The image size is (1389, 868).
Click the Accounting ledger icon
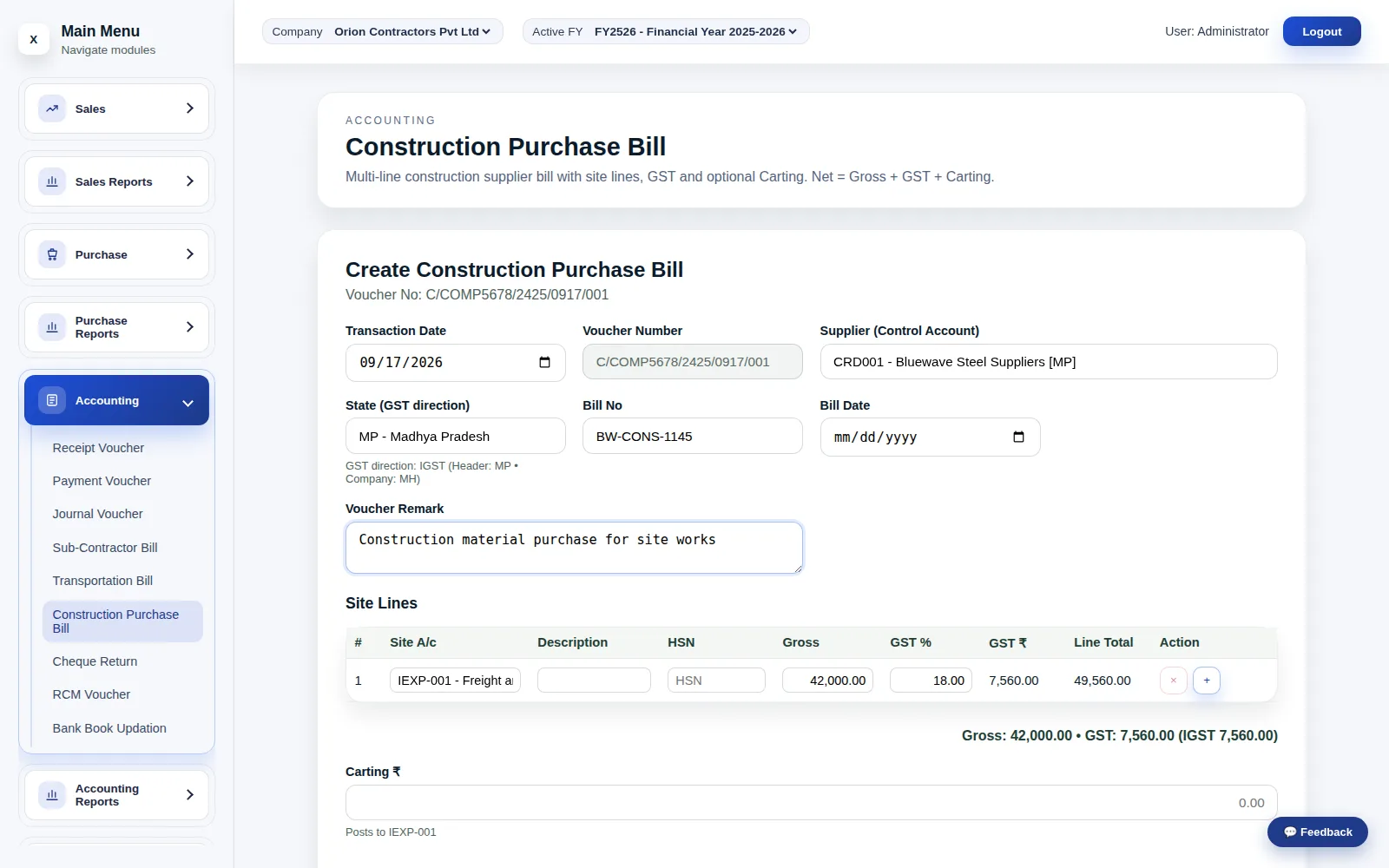[52, 400]
